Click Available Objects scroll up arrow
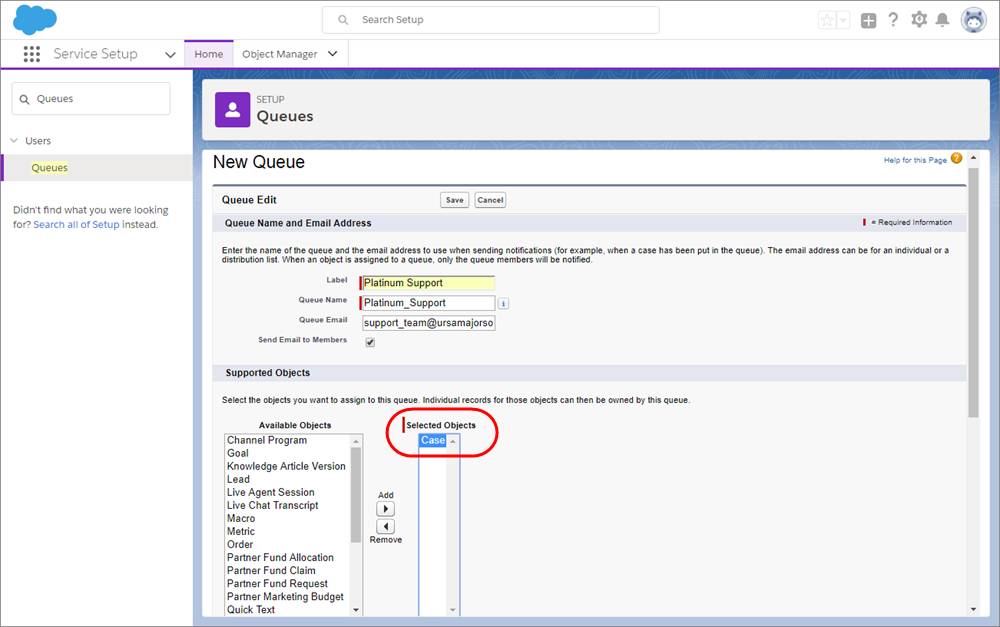 [x=356, y=441]
